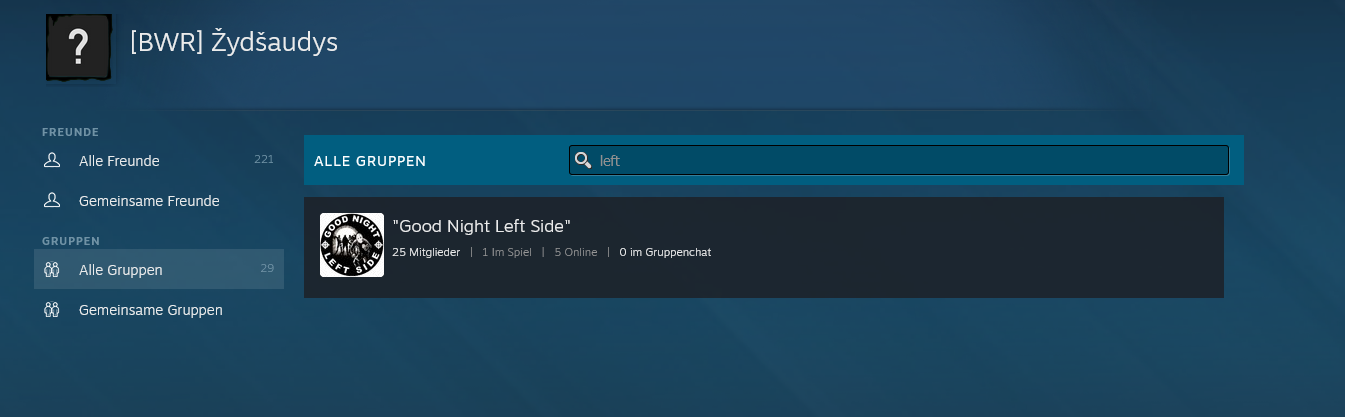Click into the group search field

point(900,160)
